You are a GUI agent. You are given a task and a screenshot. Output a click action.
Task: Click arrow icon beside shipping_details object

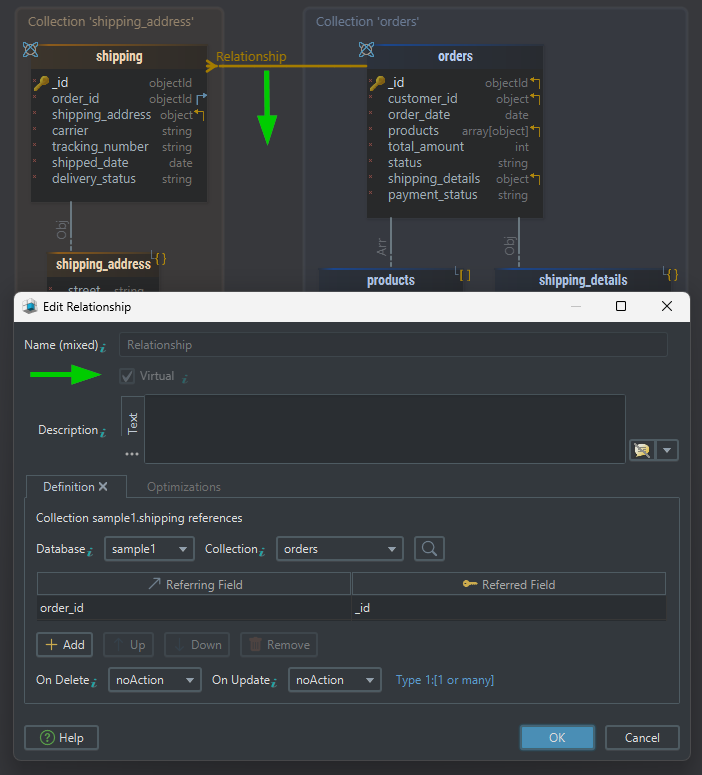pos(535,179)
